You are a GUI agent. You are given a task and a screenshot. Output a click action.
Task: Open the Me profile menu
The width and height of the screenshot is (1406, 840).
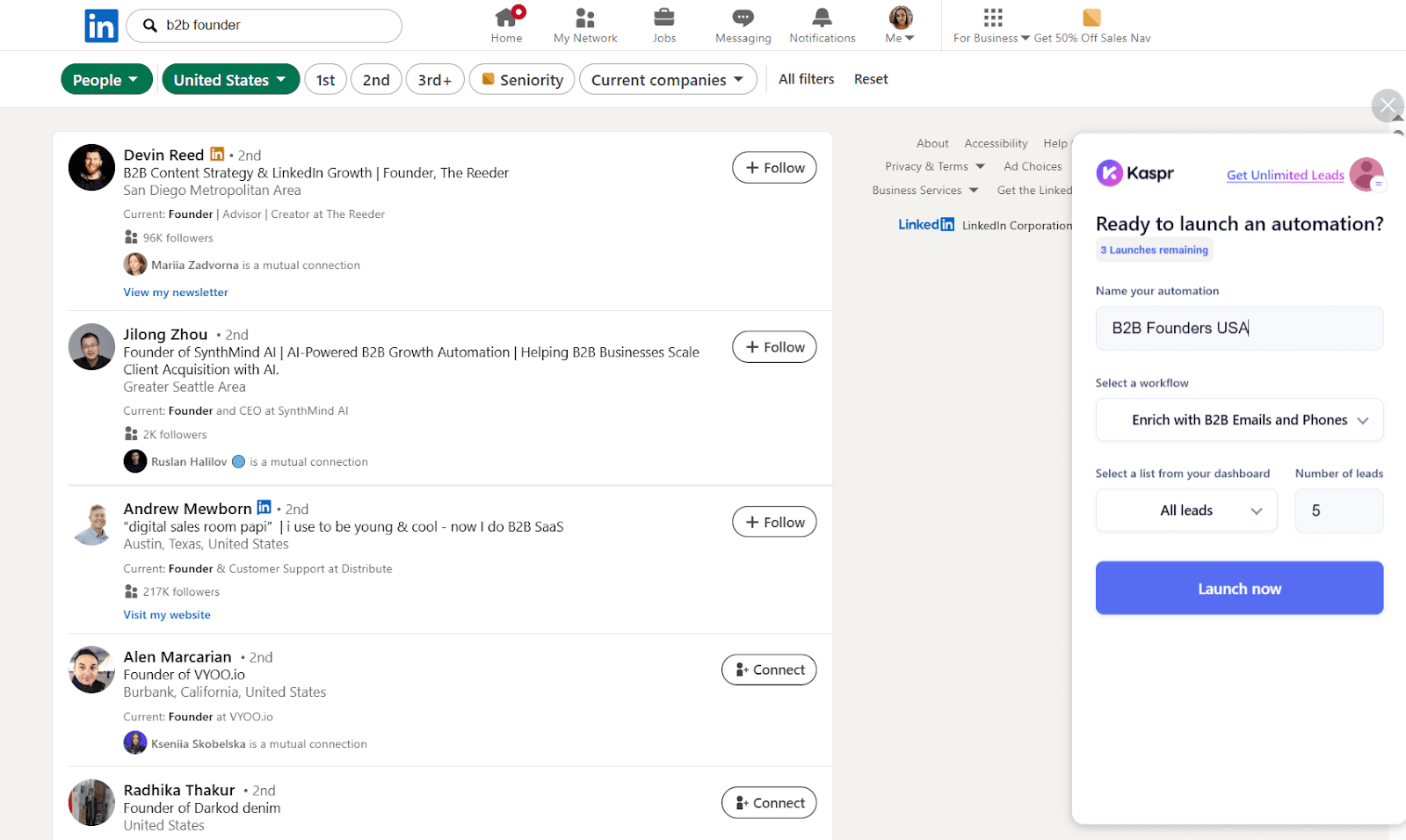[900, 25]
